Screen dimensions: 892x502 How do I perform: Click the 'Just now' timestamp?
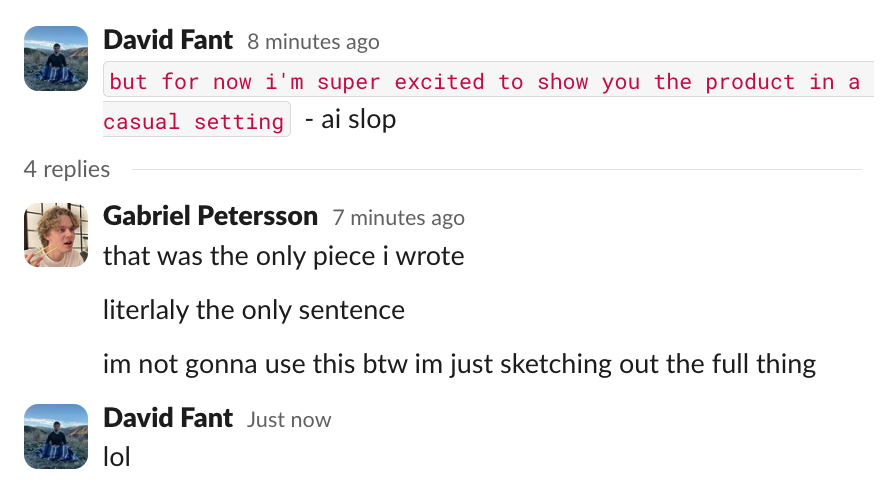coord(289,420)
